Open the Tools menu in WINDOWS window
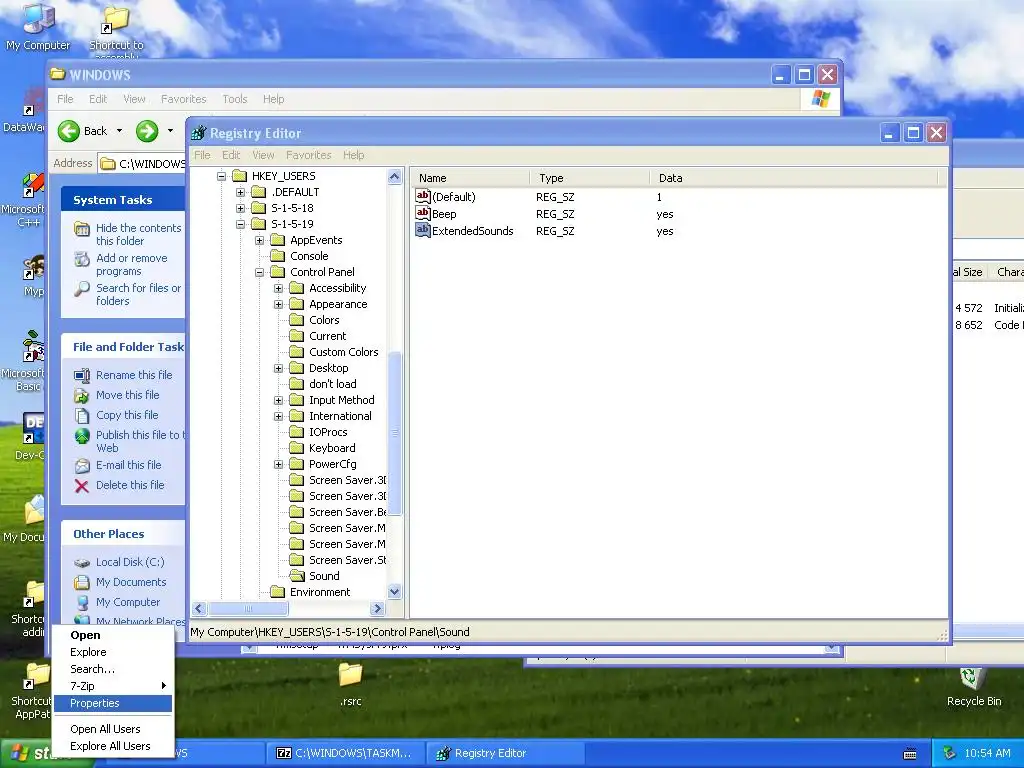 (x=234, y=99)
